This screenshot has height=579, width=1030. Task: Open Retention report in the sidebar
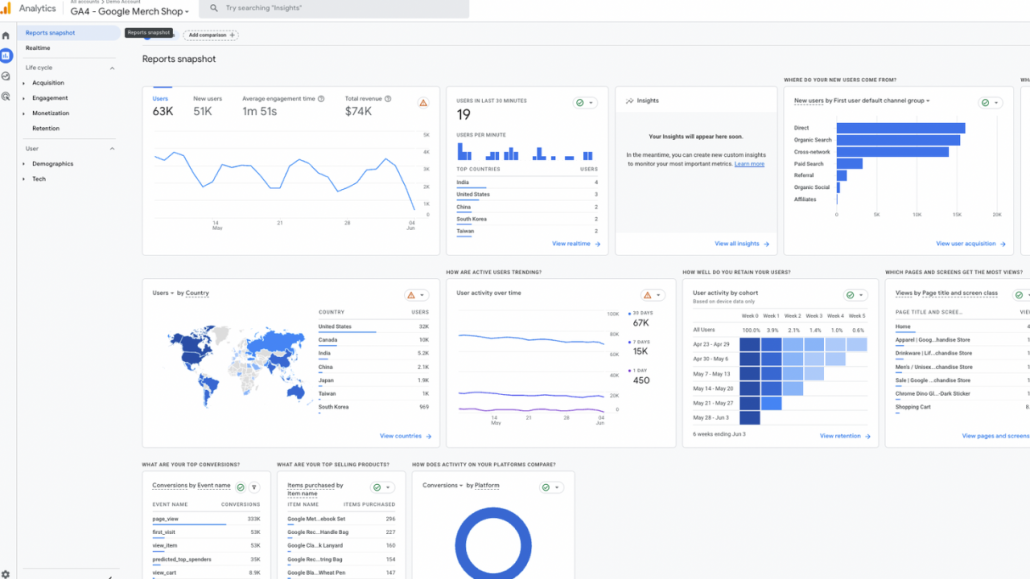[46, 128]
